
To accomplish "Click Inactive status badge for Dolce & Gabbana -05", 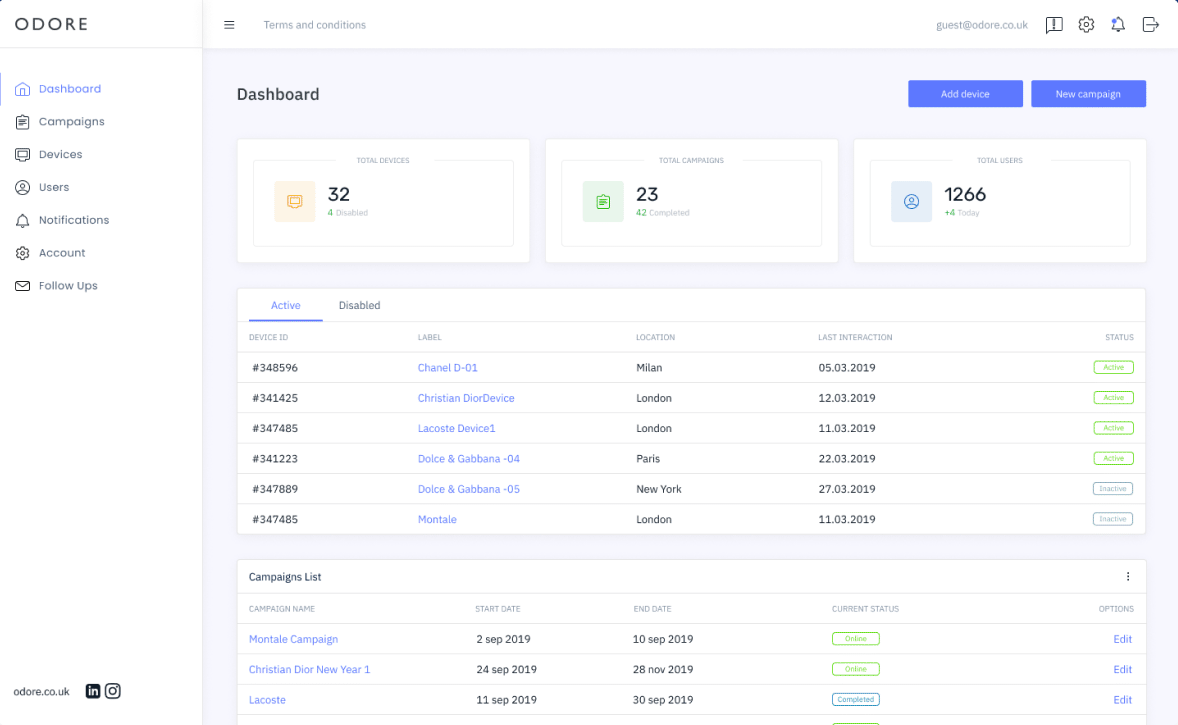I will click(x=1113, y=489).
